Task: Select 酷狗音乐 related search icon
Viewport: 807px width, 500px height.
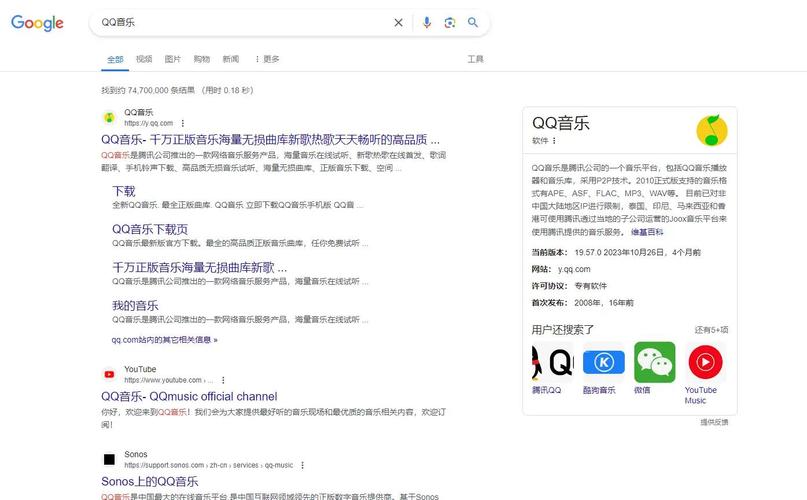Action: click(x=604, y=363)
